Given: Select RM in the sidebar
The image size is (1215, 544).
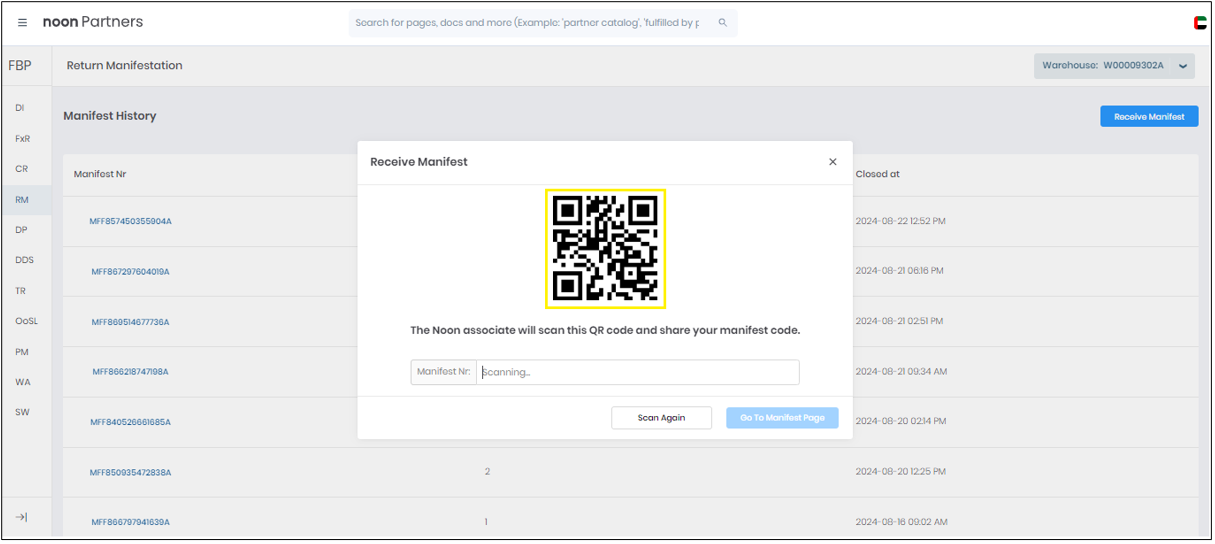Looking at the screenshot, I should point(22,200).
